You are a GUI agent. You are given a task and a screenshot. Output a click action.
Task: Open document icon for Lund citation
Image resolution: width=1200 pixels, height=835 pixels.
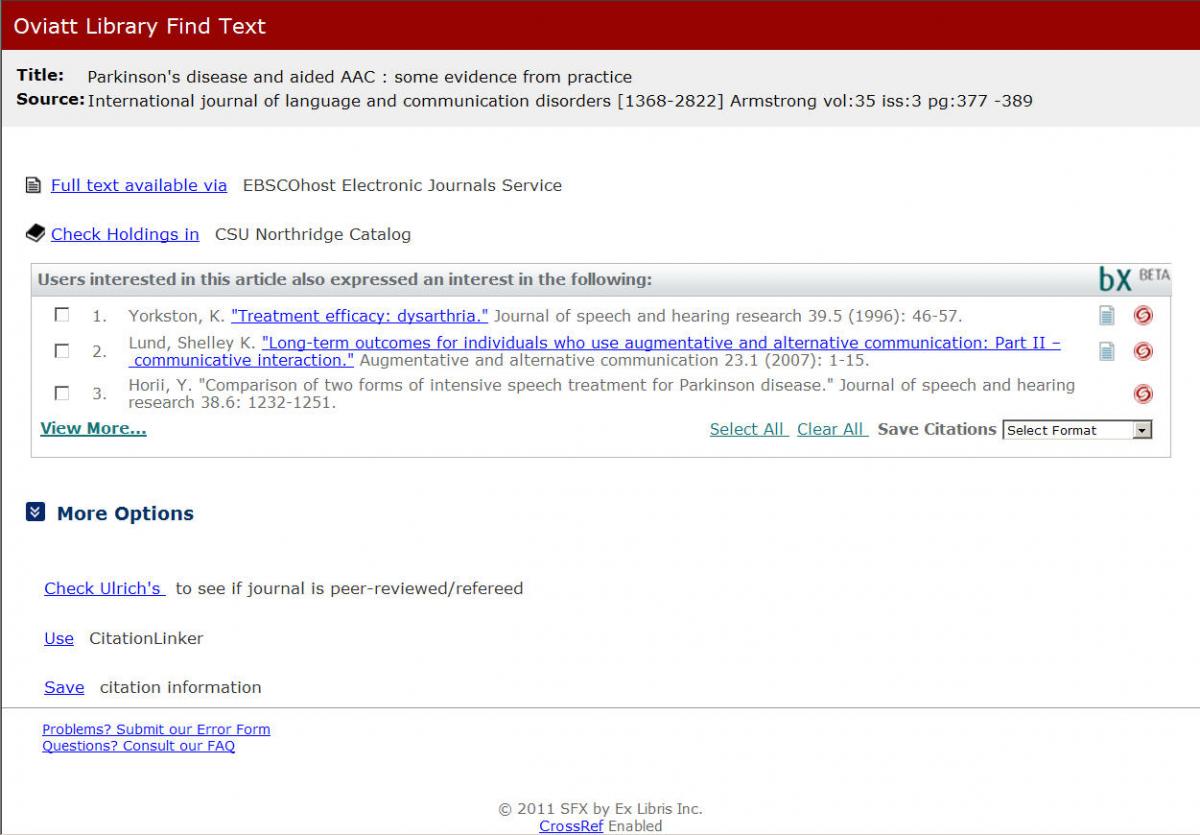coord(1106,351)
